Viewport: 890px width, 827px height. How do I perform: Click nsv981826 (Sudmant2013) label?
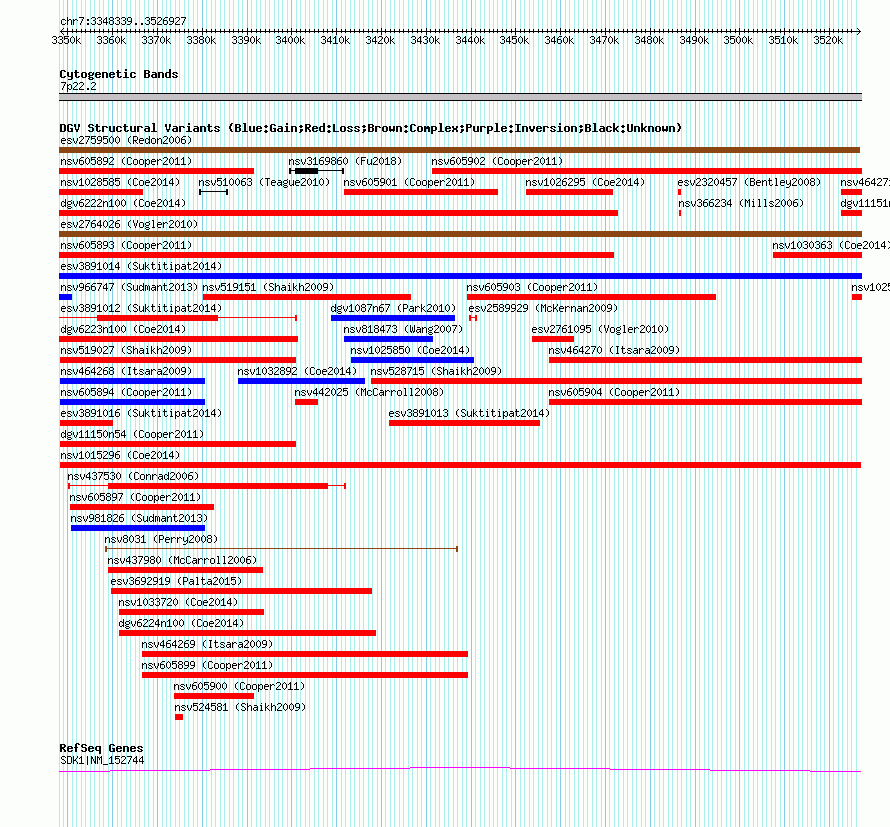click(x=140, y=518)
